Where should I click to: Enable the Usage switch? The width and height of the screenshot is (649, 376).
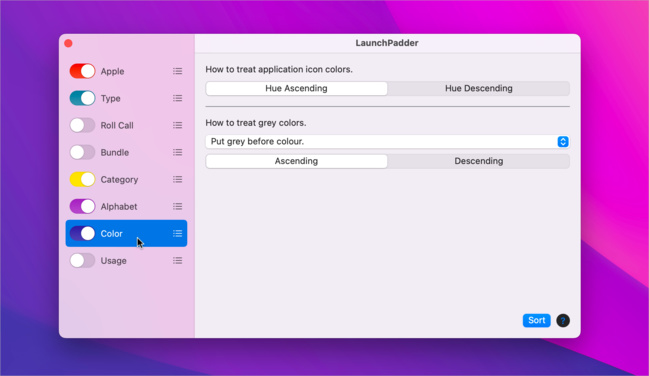[x=82, y=260]
